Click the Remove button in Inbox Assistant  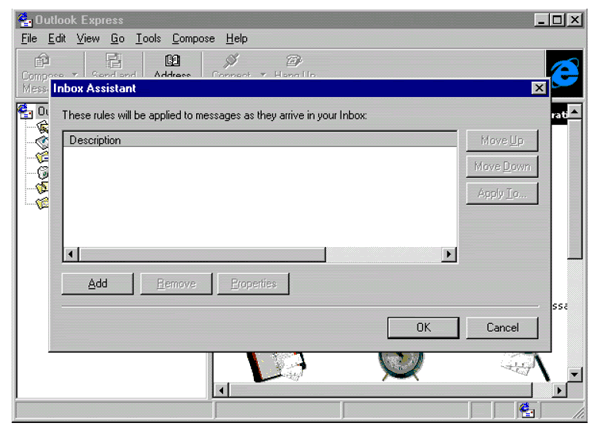(176, 284)
